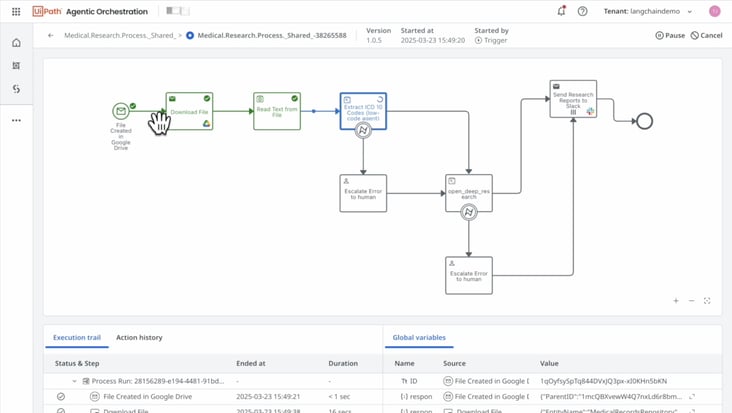
Task: Expand the Tenant langchaindemo dropdown
Action: (648, 11)
